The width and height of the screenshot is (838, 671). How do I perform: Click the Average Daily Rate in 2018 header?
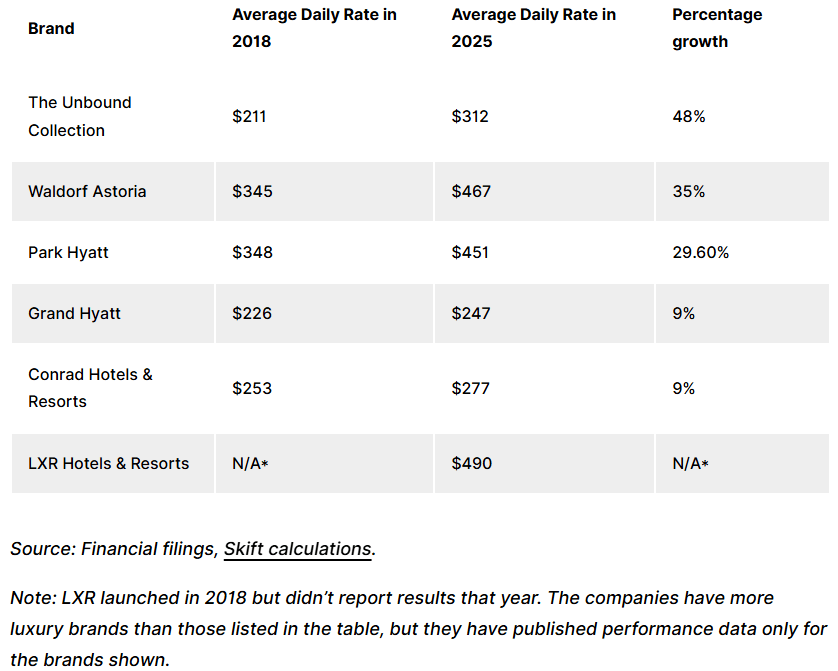click(x=314, y=28)
